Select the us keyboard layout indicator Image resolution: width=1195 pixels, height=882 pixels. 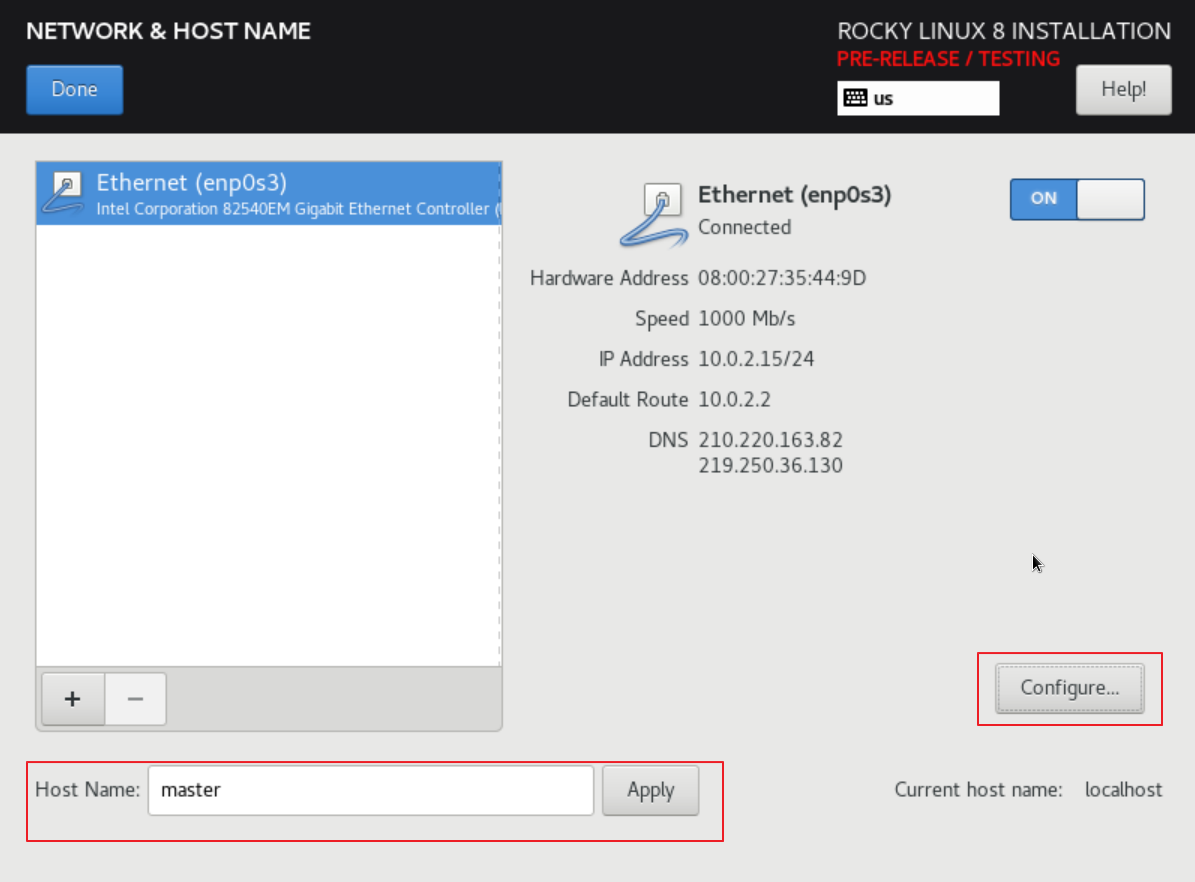point(918,98)
